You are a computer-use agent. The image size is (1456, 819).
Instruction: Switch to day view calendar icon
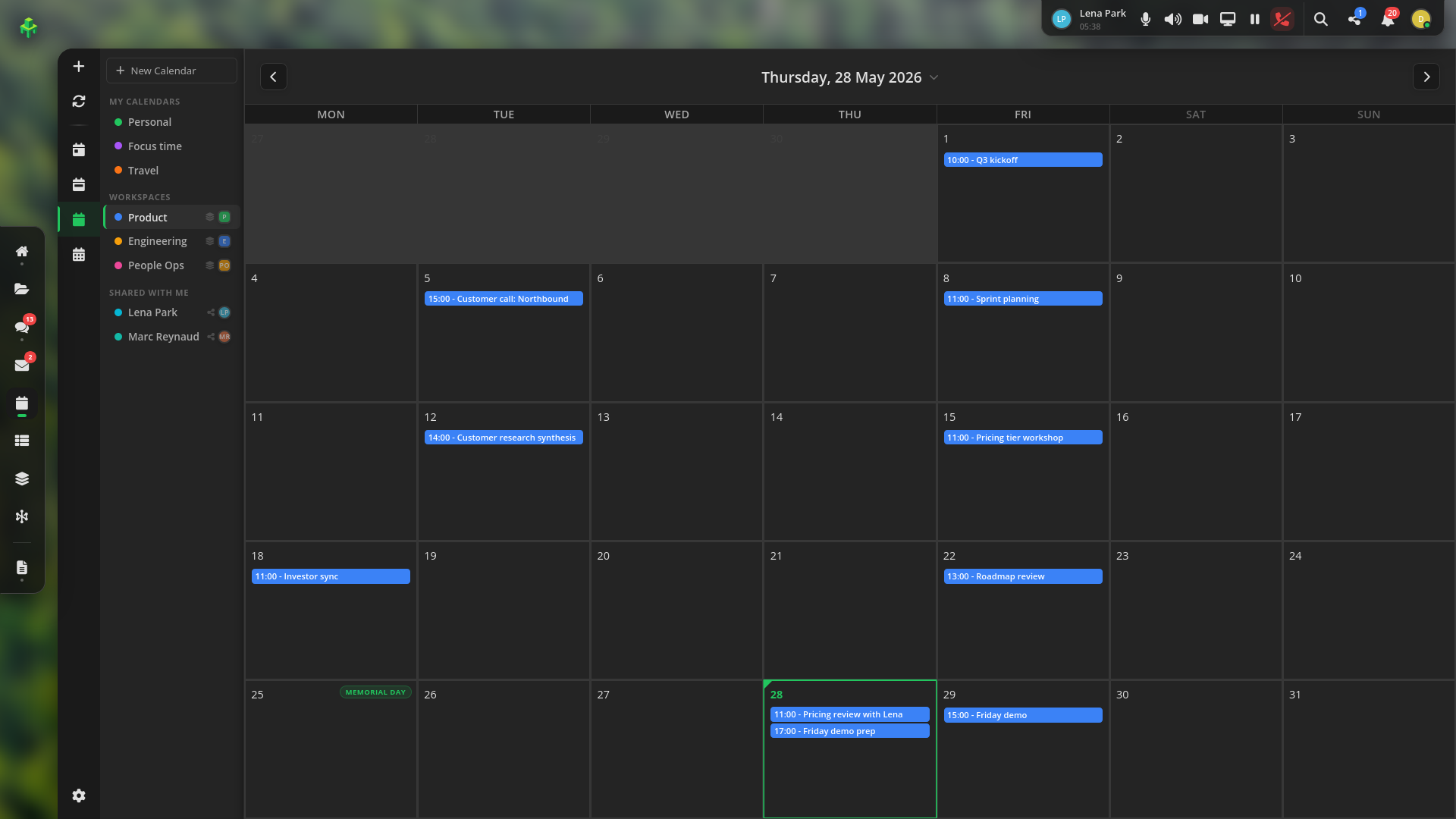pyautogui.click(x=79, y=150)
